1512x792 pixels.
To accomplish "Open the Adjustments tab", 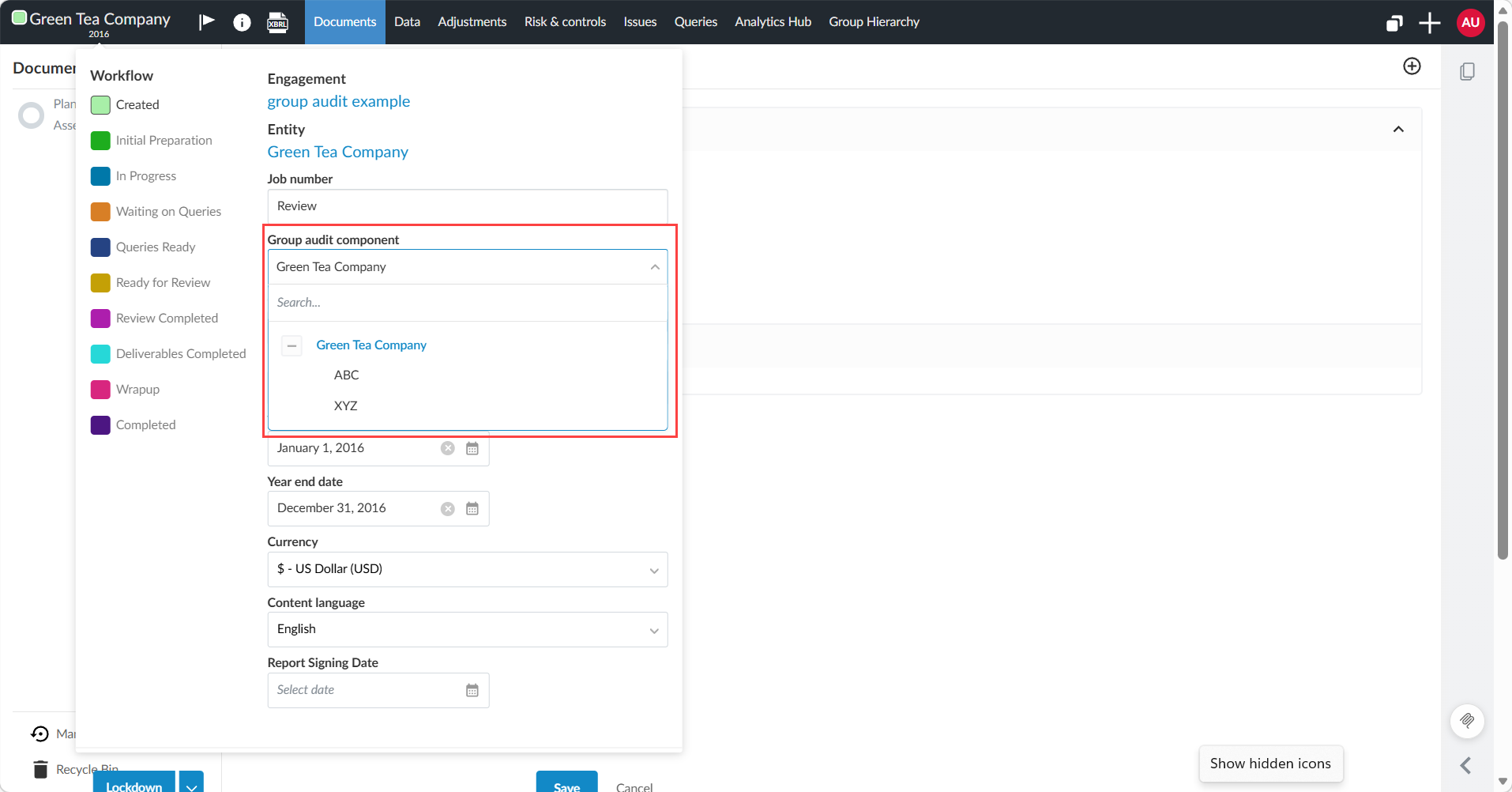I will click(472, 22).
